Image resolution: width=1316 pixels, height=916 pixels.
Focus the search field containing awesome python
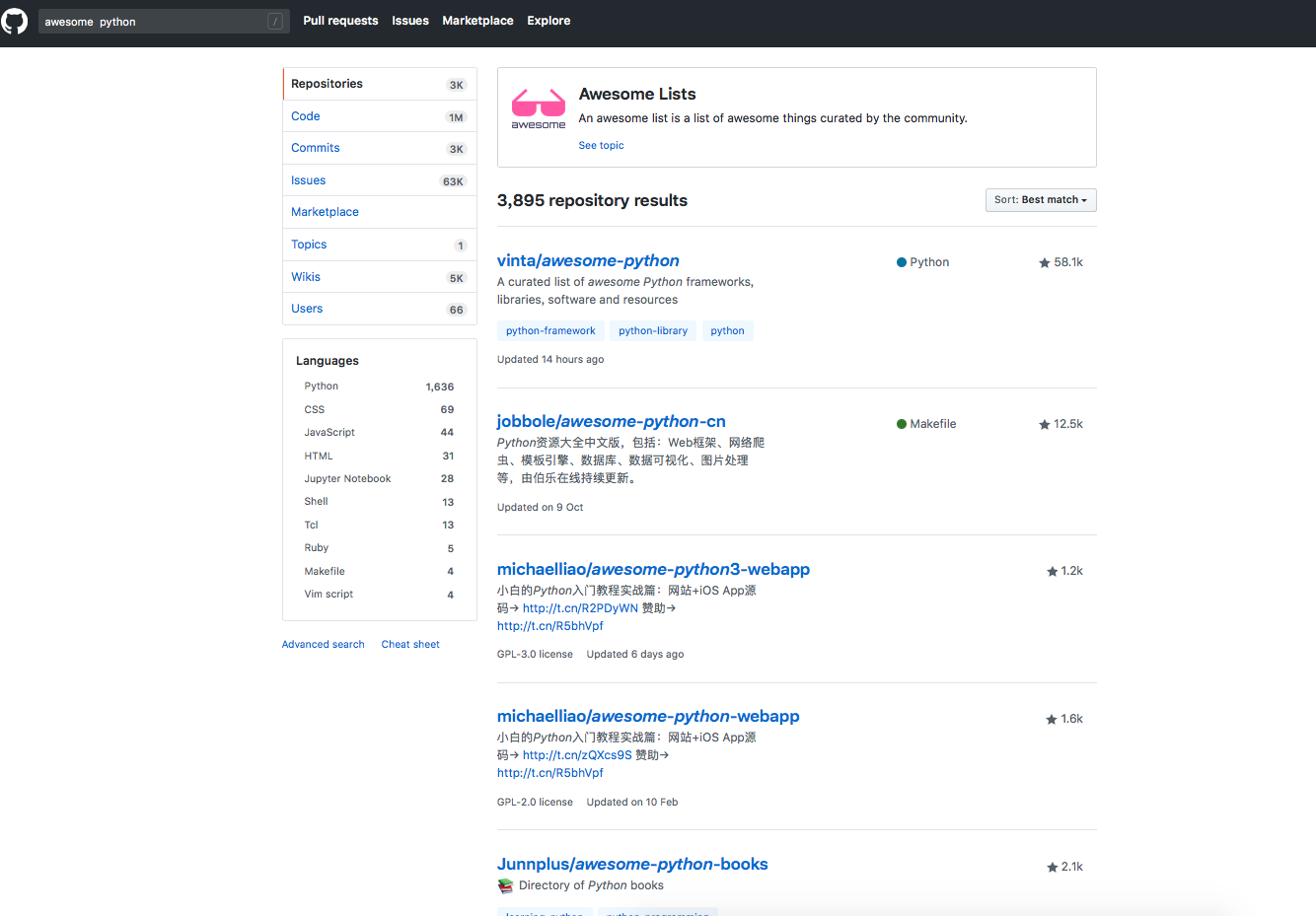click(x=164, y=22)
